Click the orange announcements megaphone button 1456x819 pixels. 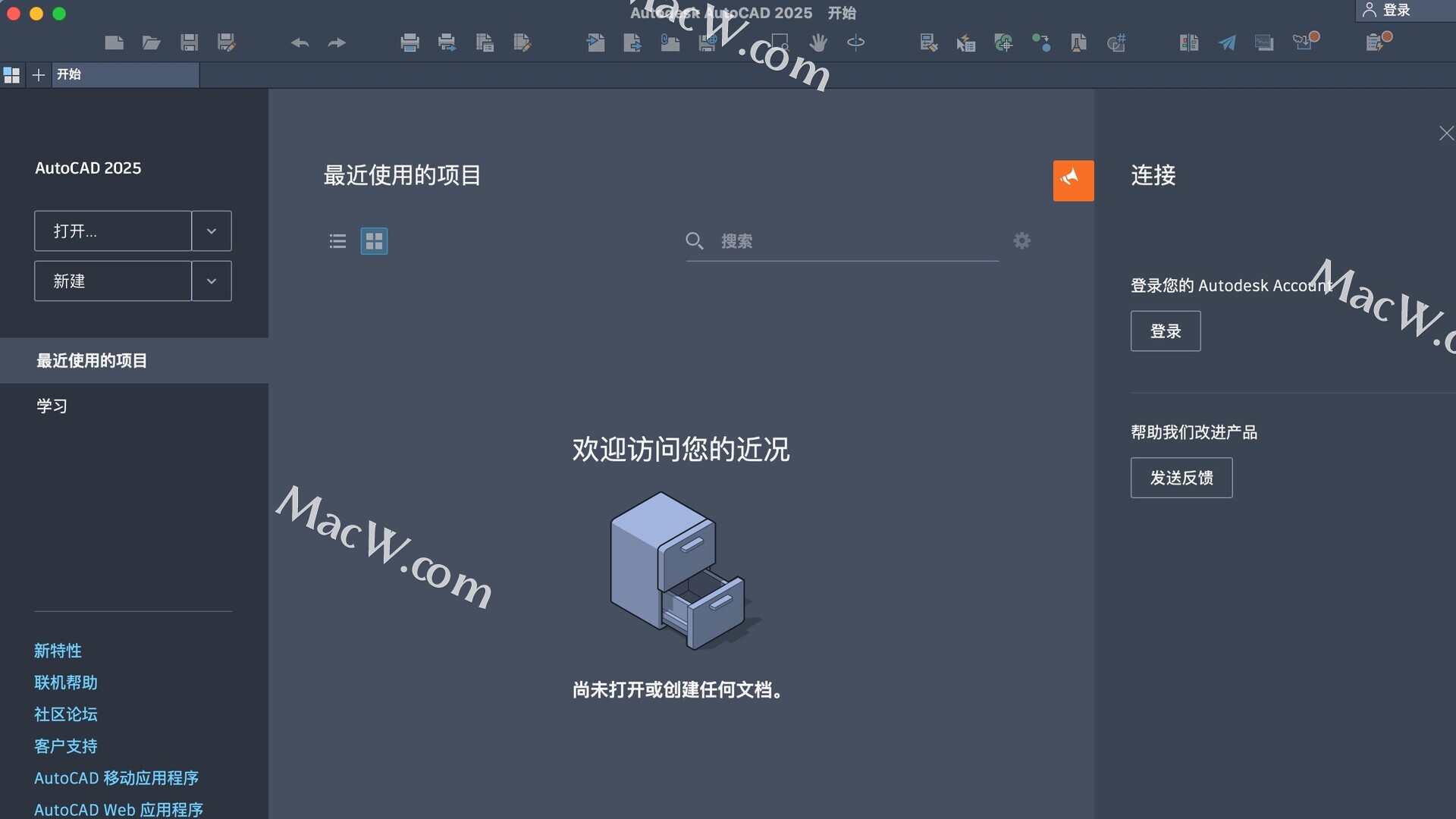point(1073,180)
